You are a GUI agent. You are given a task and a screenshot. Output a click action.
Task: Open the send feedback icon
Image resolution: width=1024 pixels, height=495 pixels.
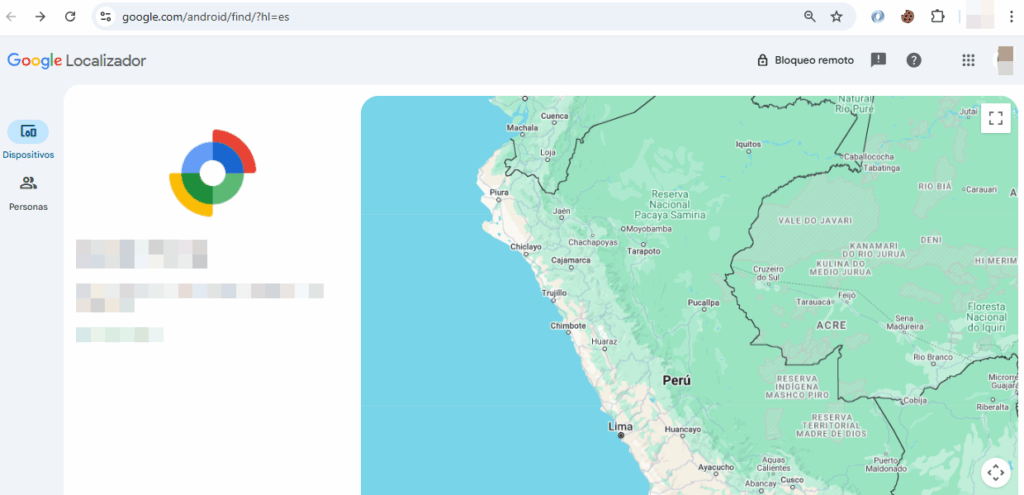click(878, 60)
